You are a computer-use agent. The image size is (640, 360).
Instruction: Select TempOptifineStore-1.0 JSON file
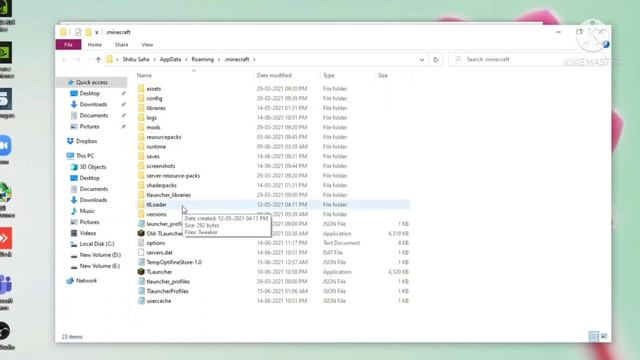coord(174,262)
